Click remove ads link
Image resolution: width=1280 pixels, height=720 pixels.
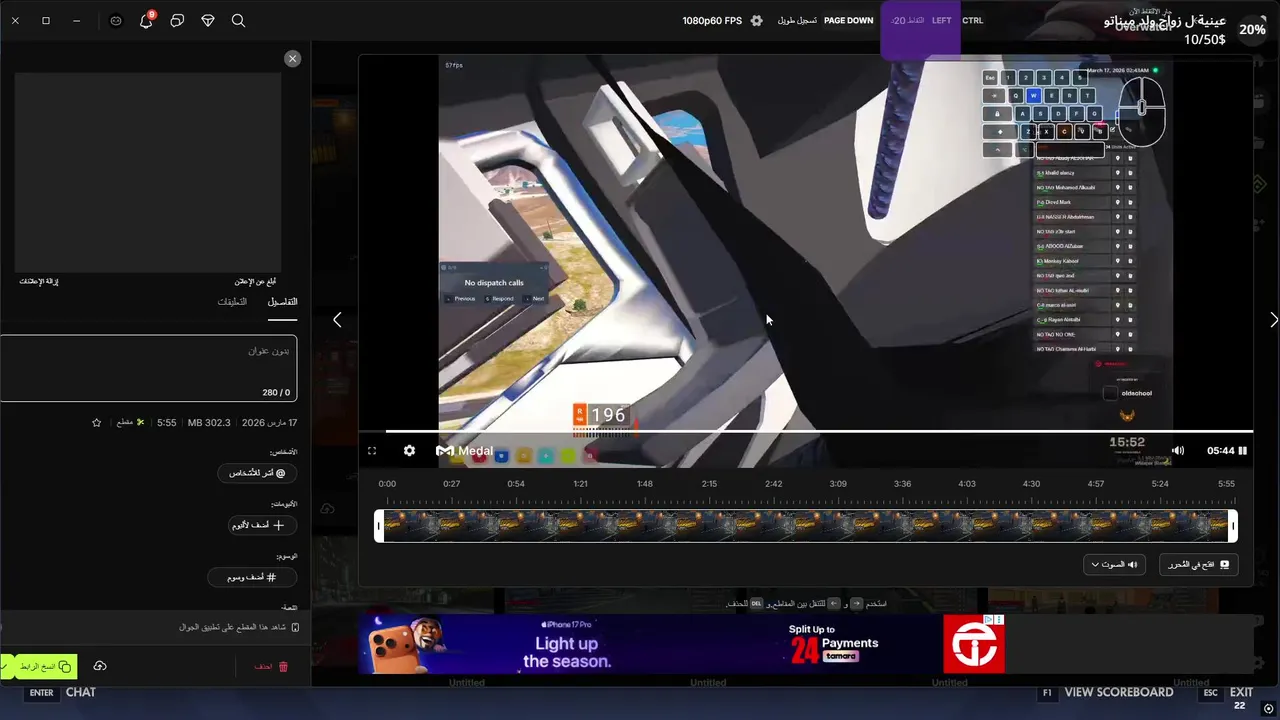[x=39, y=281]
